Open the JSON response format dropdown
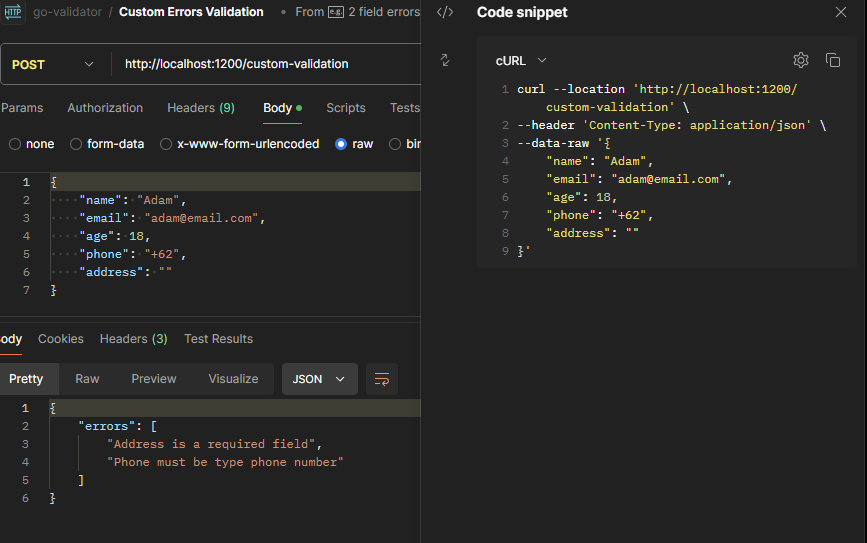 (x=319, y=379)
